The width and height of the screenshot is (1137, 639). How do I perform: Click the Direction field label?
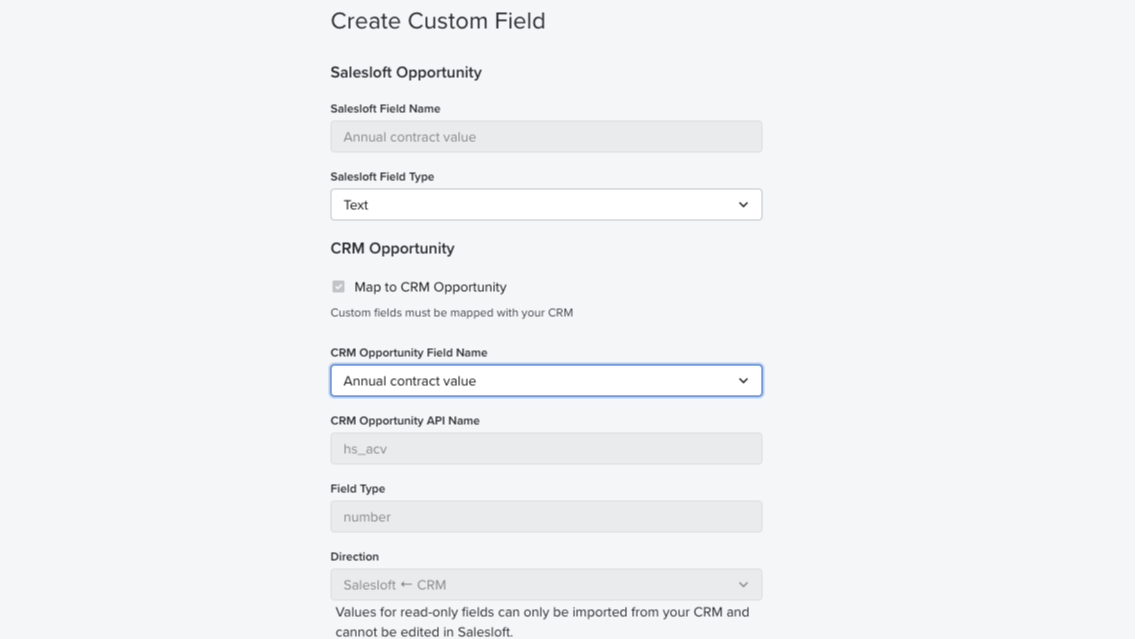point(355,557)
